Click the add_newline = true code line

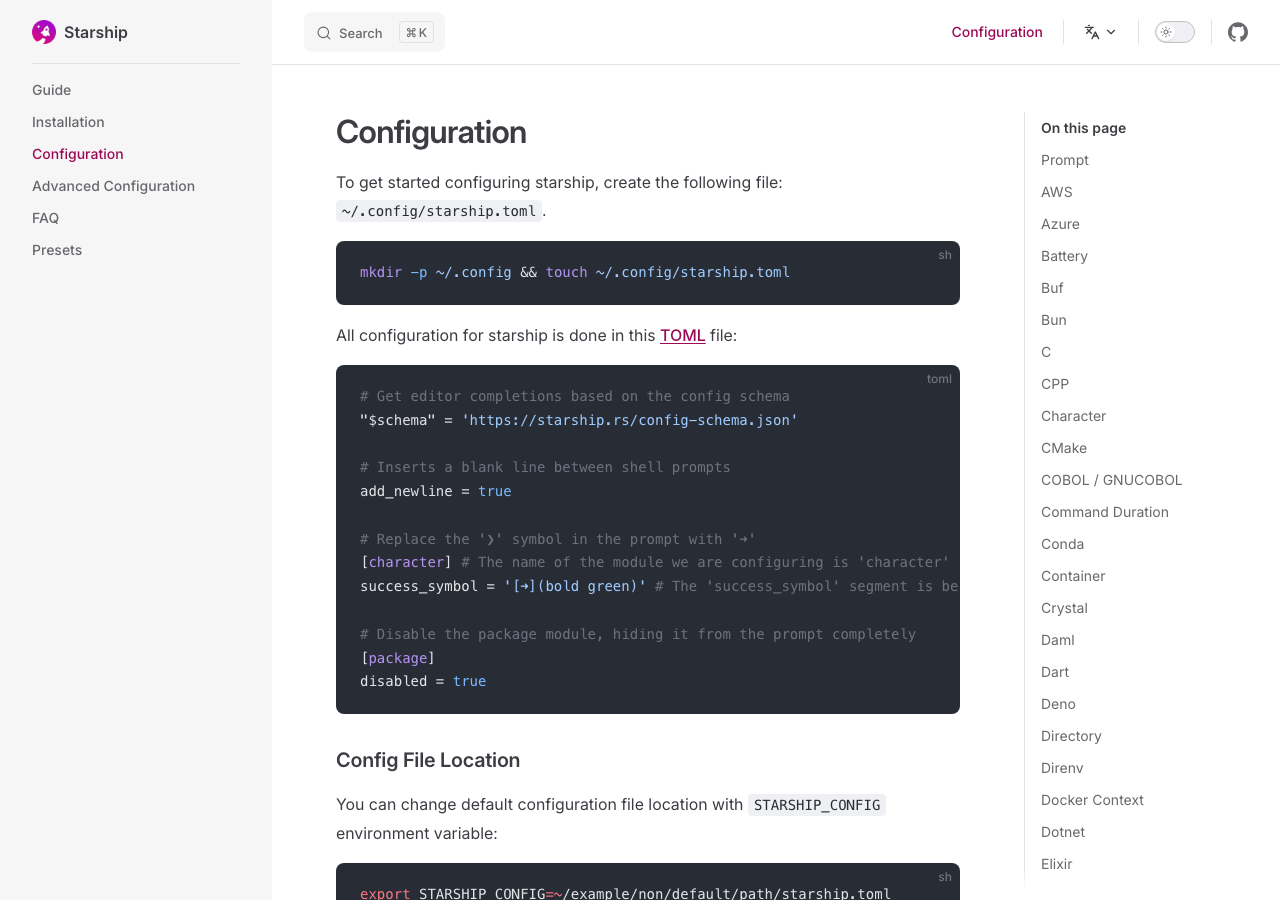pos(436,491)
